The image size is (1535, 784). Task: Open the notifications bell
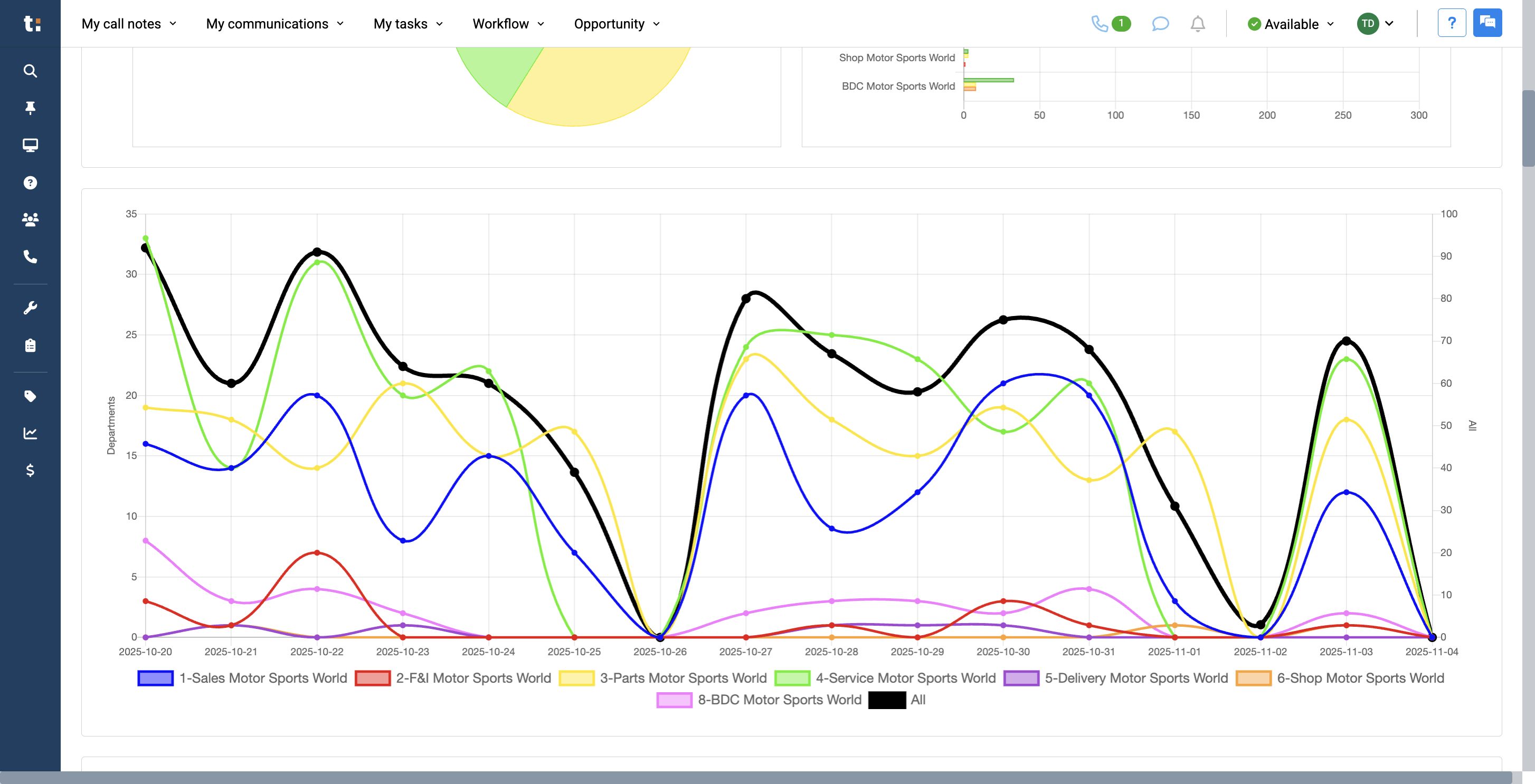point(1198,24)
